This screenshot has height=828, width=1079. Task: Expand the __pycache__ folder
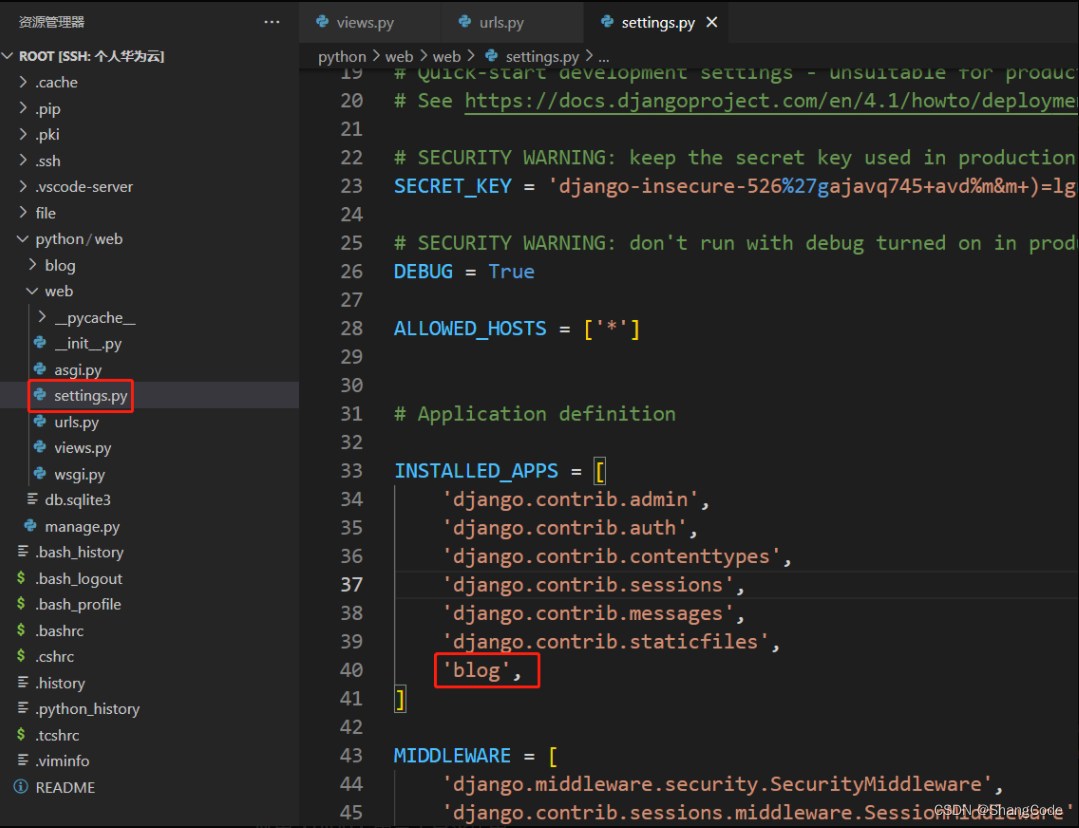pyautogui.click(x=41, y=316)
